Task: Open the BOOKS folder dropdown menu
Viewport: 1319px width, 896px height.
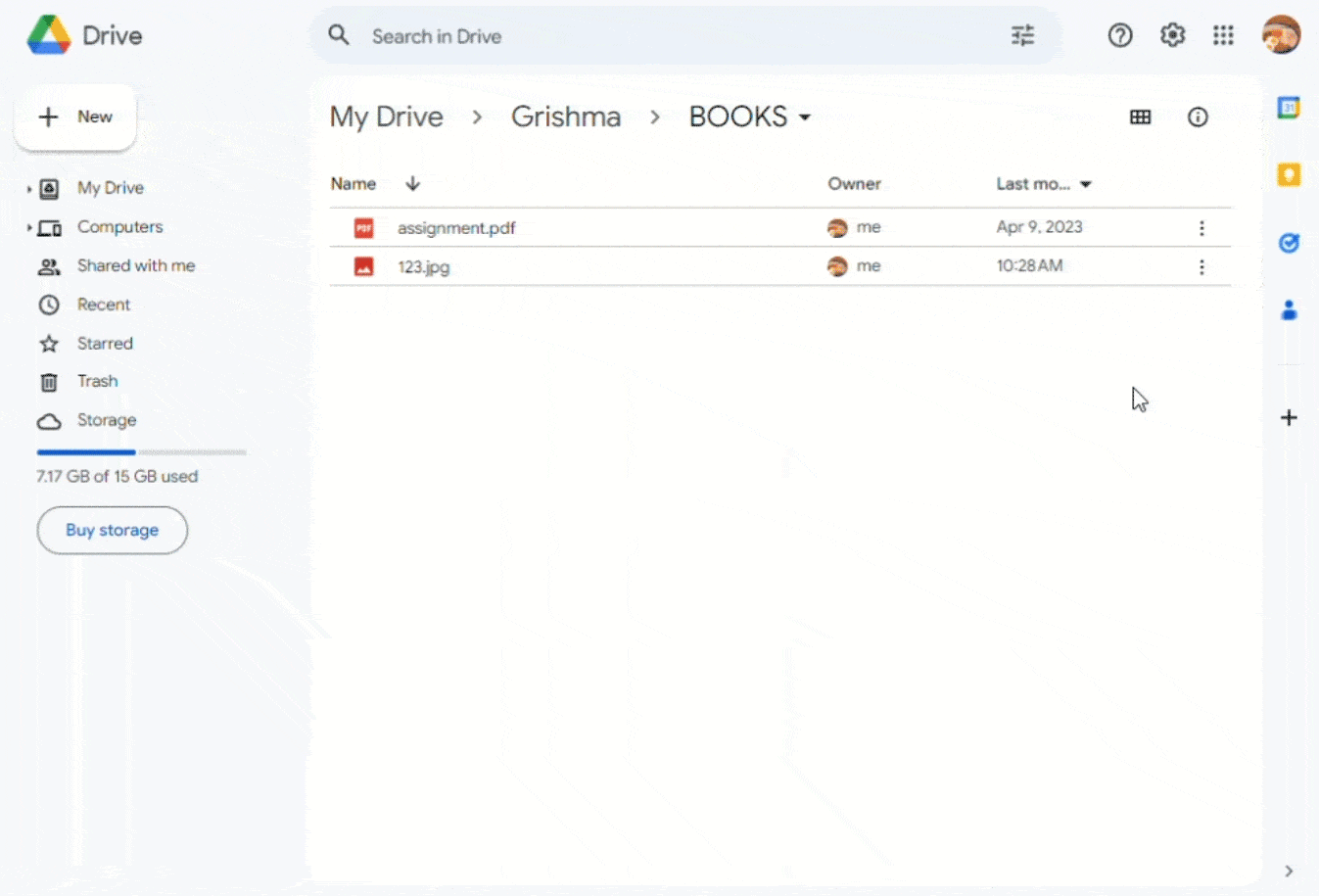Action: click(805, 117)
